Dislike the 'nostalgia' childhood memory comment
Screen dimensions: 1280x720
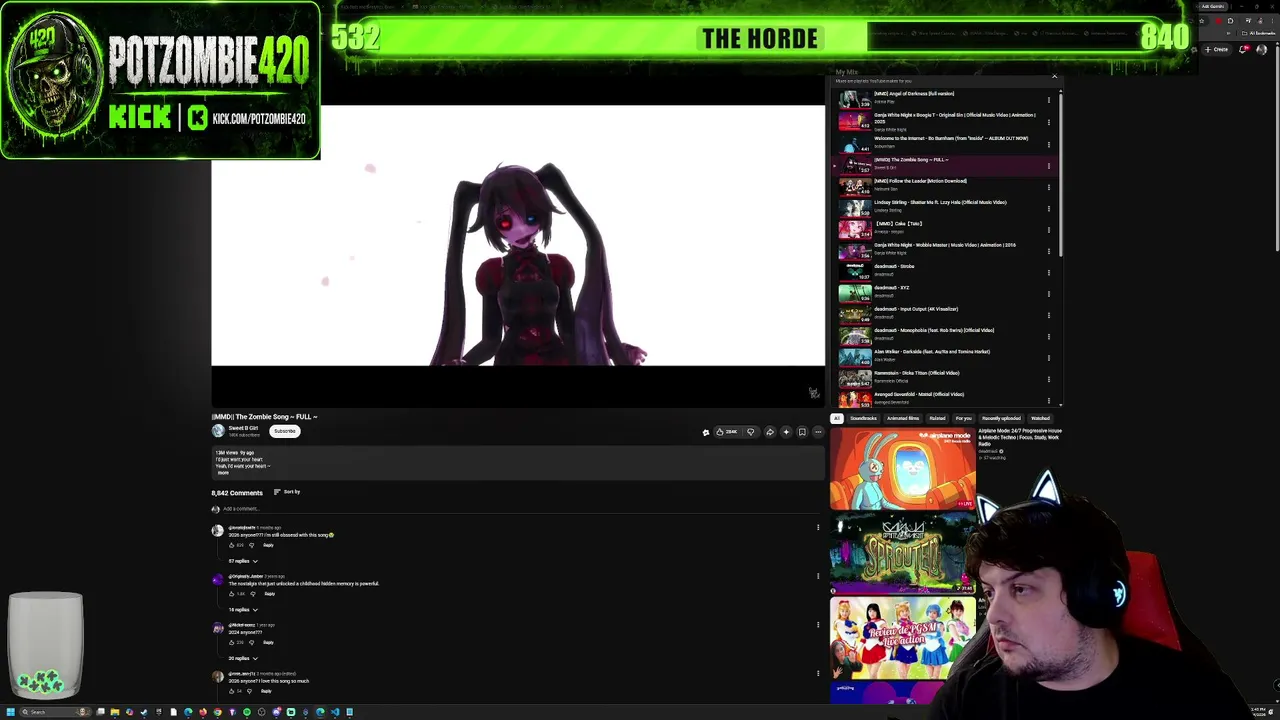click(x=252, y=594)
